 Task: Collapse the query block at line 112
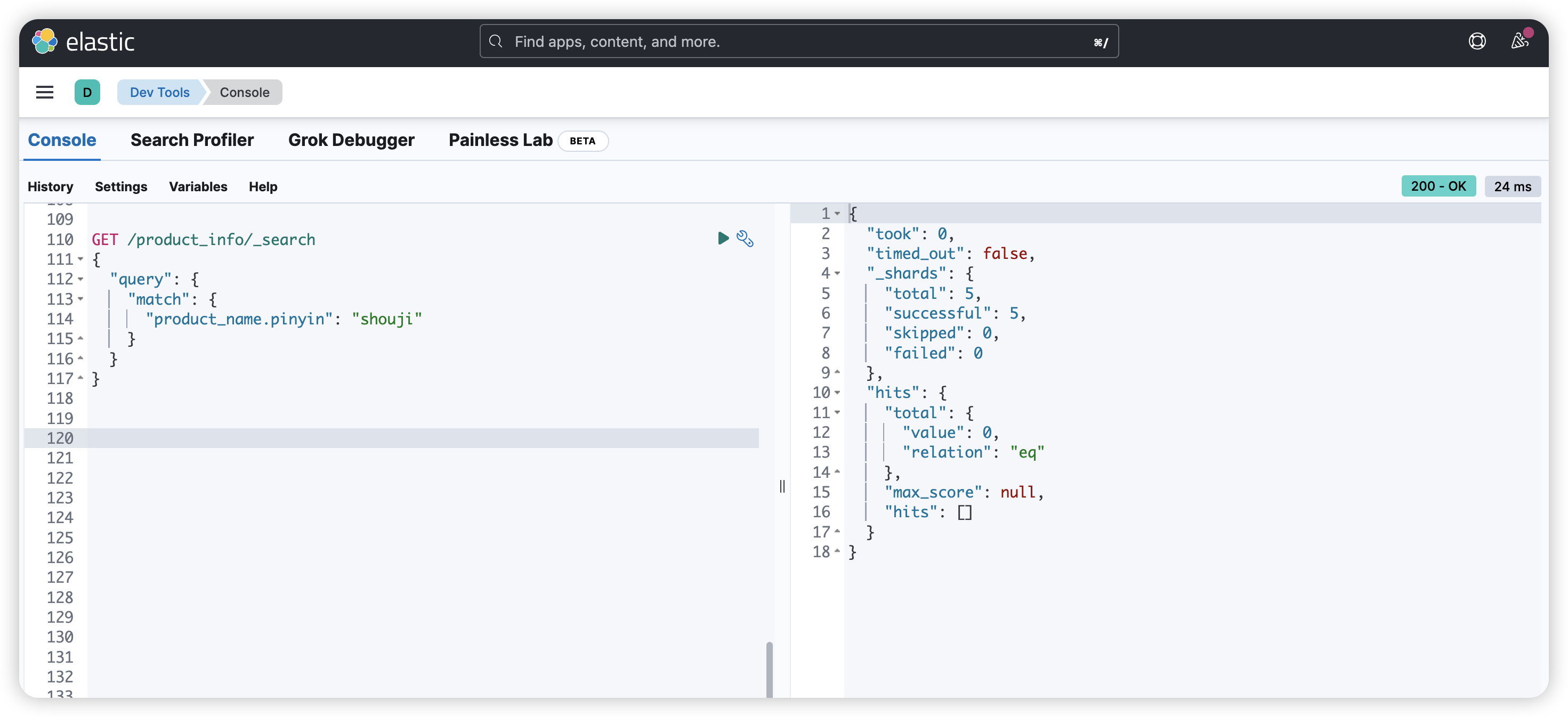[x=80, y=280]
